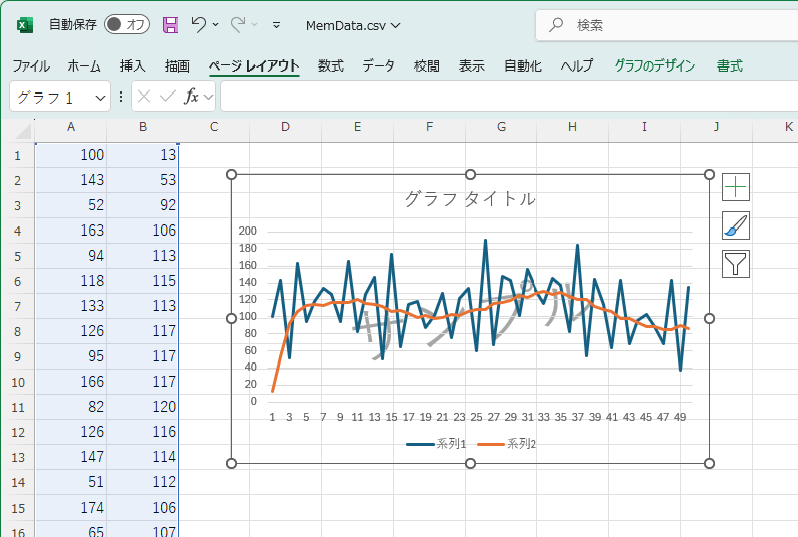Expand the Name Box dropdown arrow
This screenshot has height=537, width=798.
pos(100,98)
